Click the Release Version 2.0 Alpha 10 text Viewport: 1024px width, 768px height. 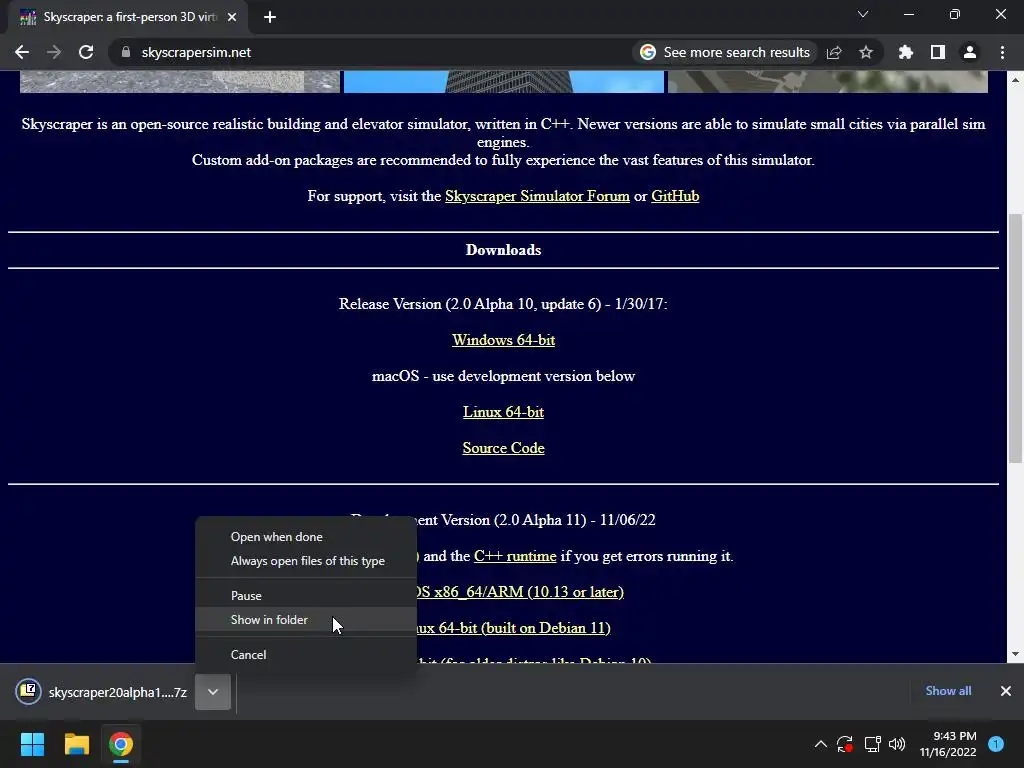(503, 304)
